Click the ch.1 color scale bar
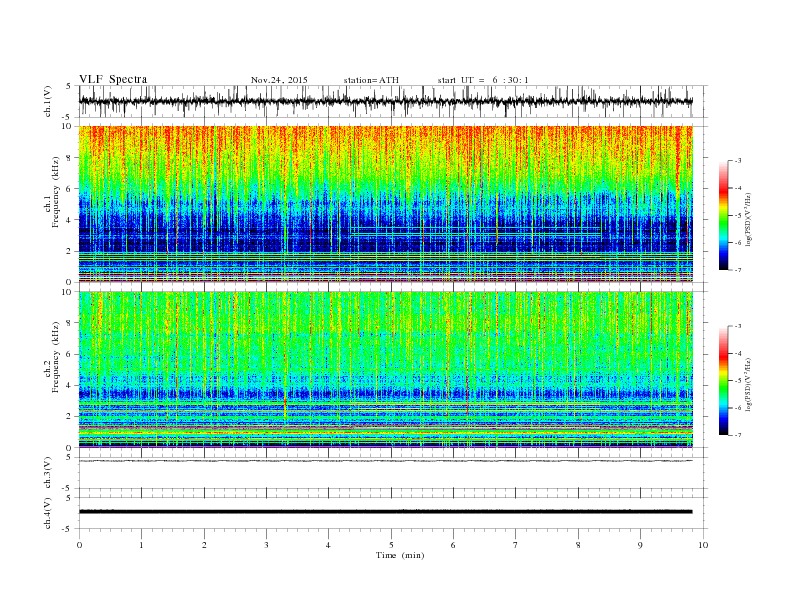This screenshot has height=612, width=792. (x=724, y=215)
